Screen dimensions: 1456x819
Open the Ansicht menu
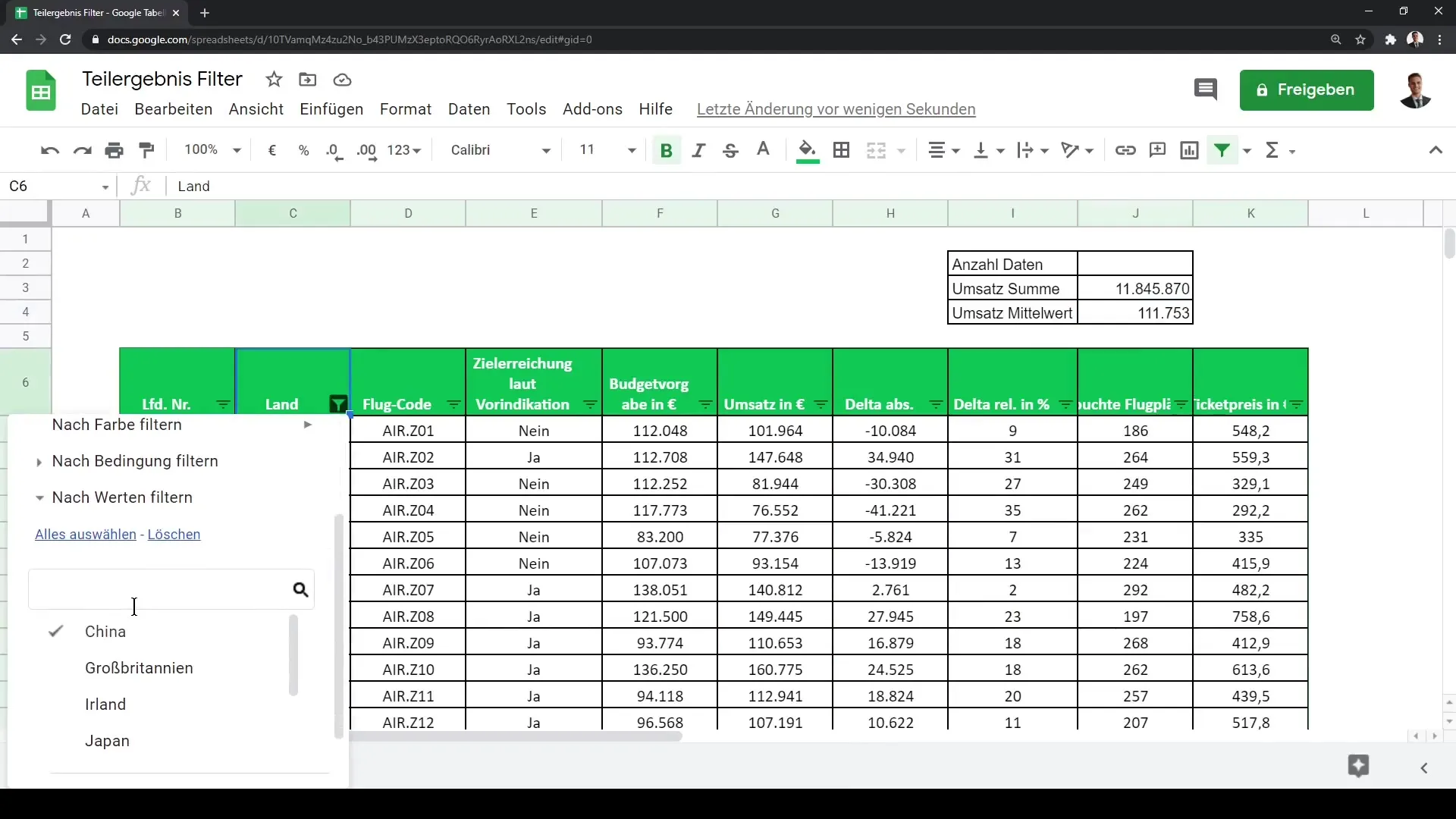256,109
